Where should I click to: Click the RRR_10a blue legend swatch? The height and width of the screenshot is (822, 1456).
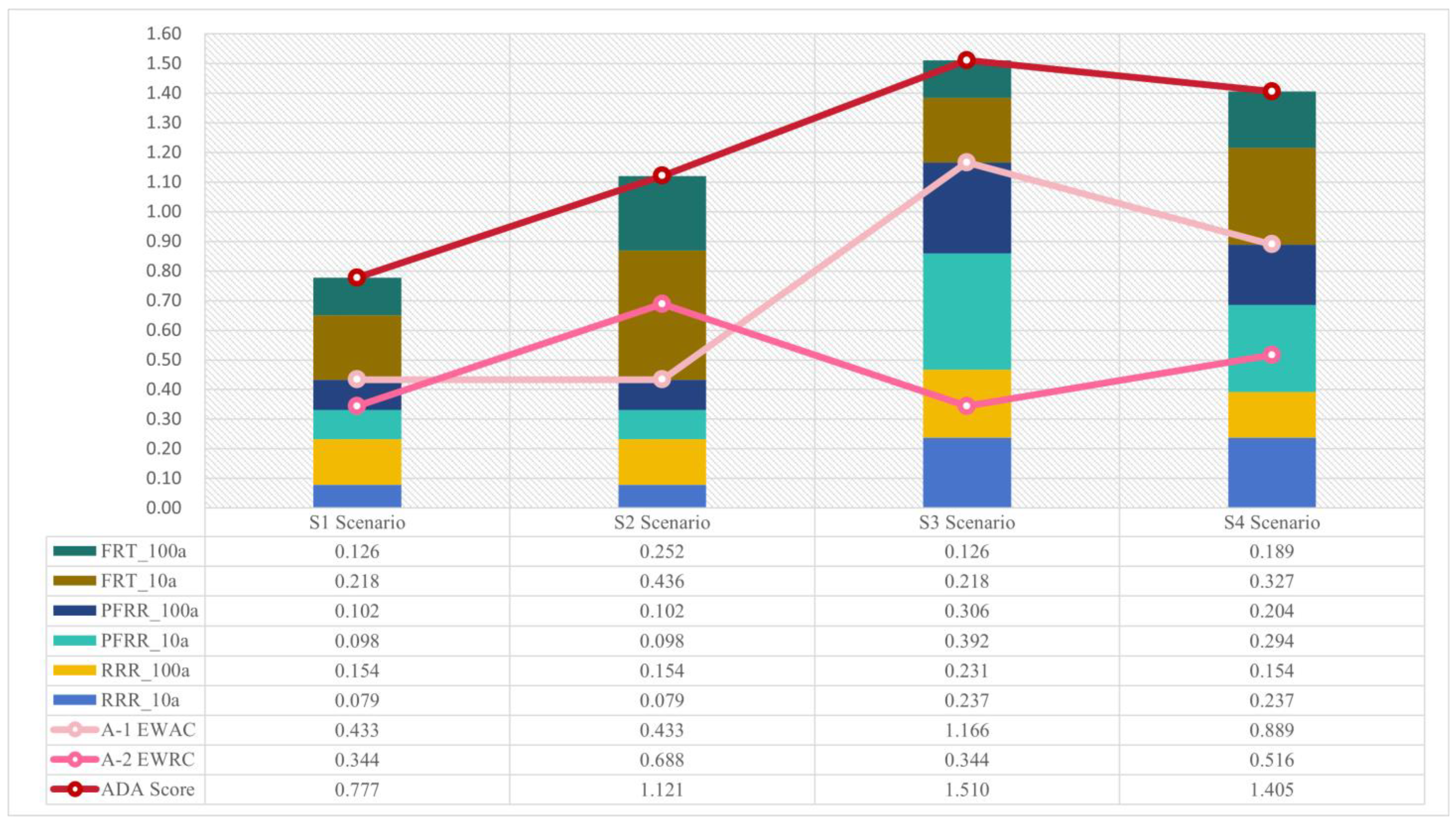74,700
